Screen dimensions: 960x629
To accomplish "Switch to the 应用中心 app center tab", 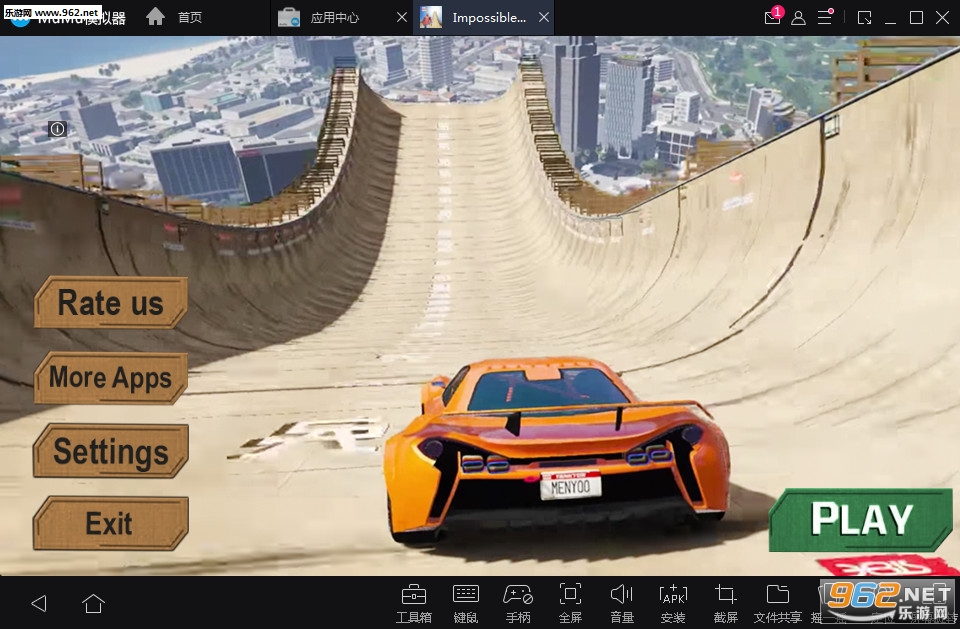I will [334, 17].
